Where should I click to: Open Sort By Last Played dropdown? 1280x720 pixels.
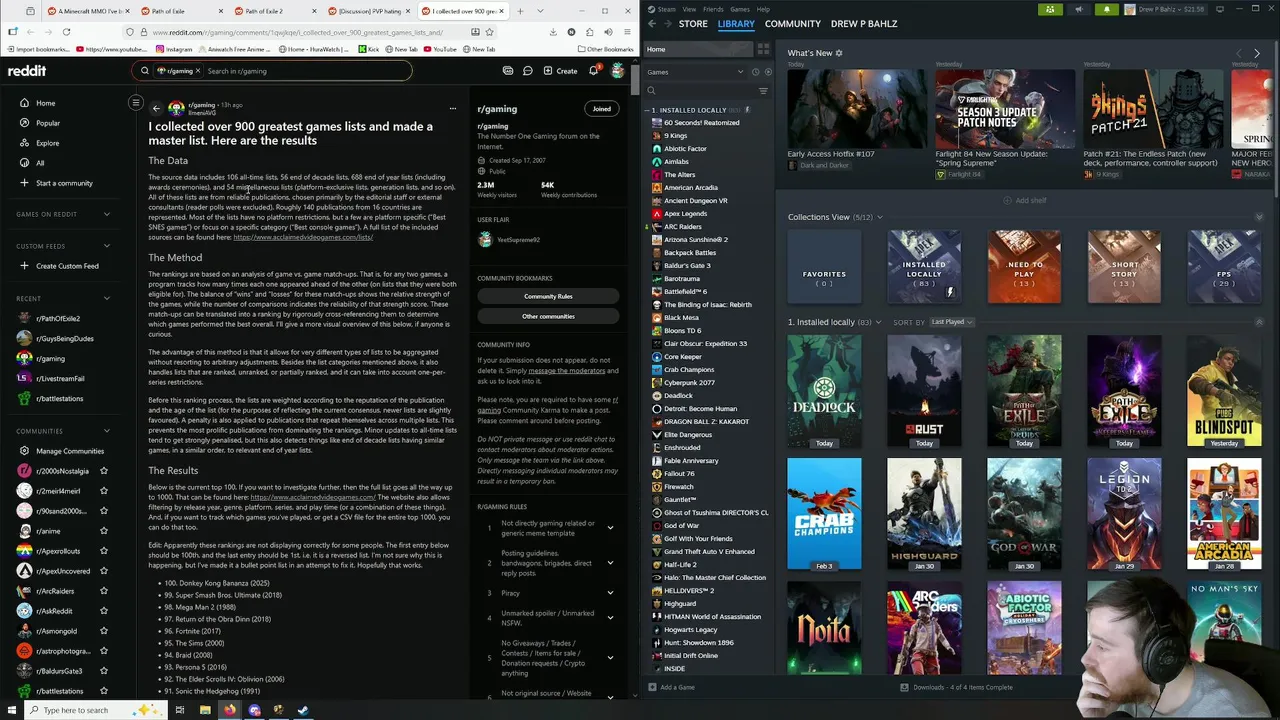(952, 322)
